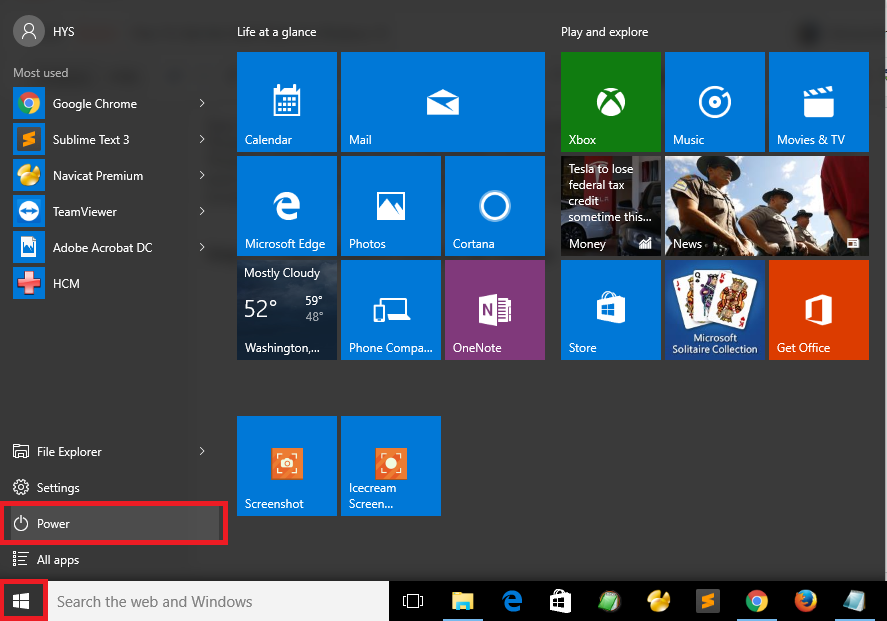Open the Photos tile
The image size is (887, 621).
[391, 206]
